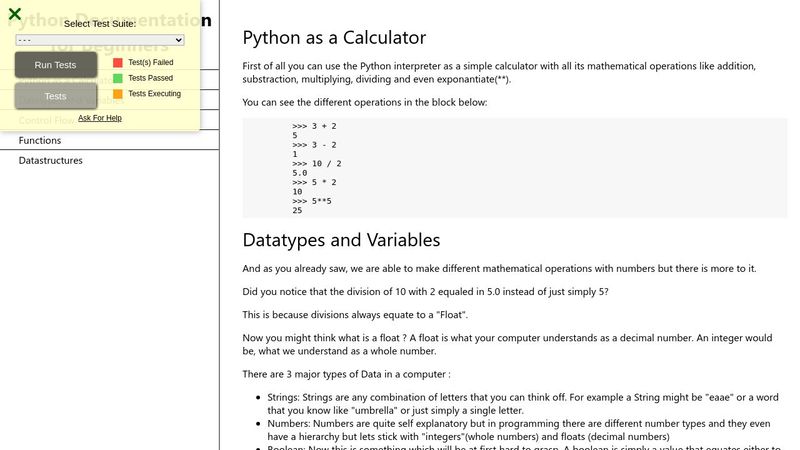Click the 'Python as a Calculator' heading
Screen dimensions: 800x450
(x=334, y=38)
